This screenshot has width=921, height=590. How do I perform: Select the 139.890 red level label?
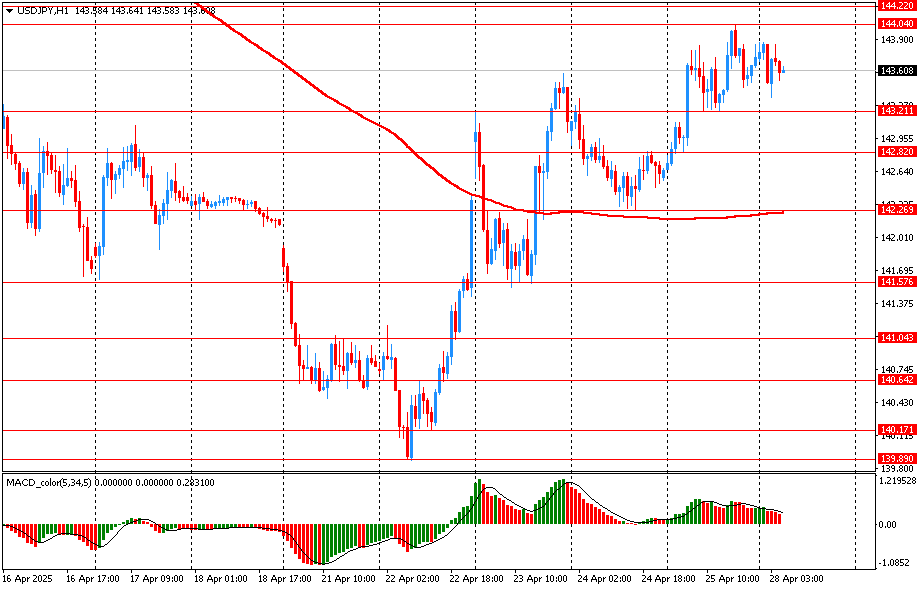point(896,458)
